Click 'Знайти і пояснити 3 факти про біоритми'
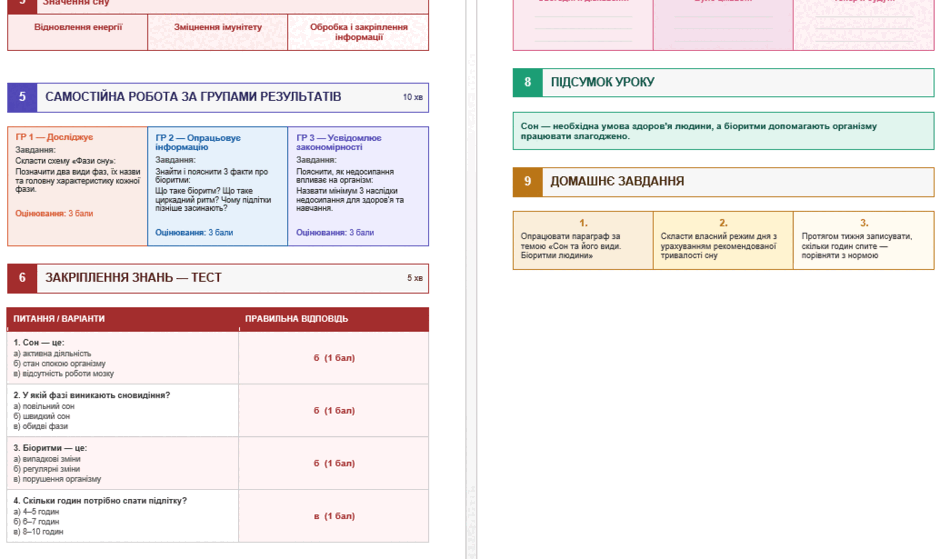Image resolution: width=940 pixels, height=559 pixels. pos(212,176)
